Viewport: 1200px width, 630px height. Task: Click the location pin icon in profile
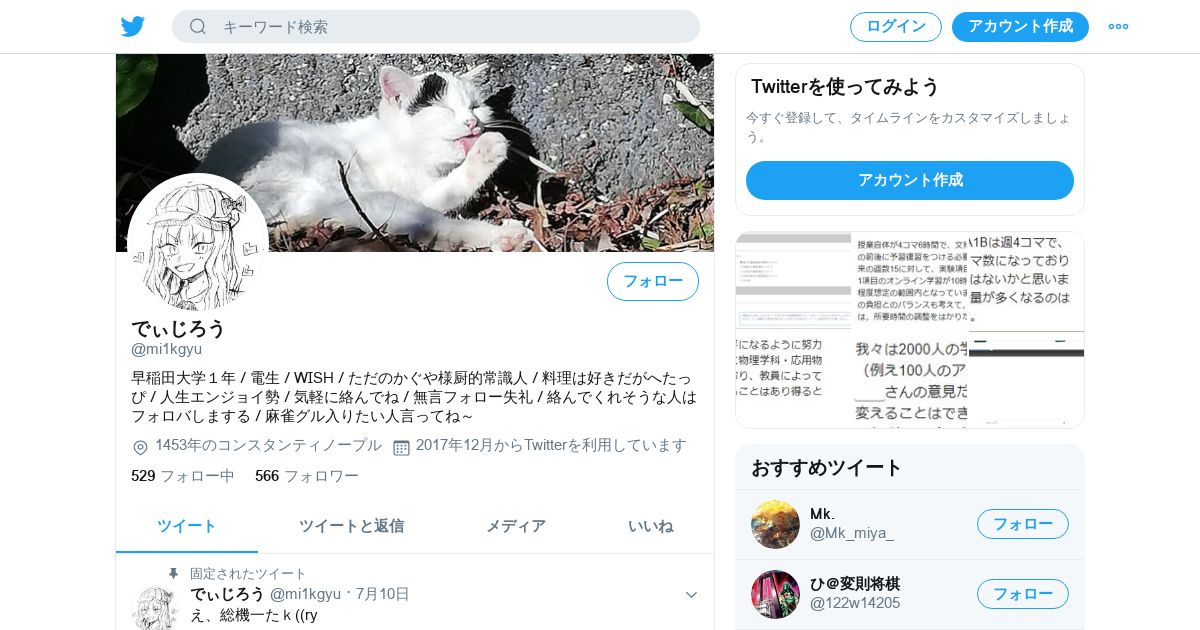click(x=140, y=447)
